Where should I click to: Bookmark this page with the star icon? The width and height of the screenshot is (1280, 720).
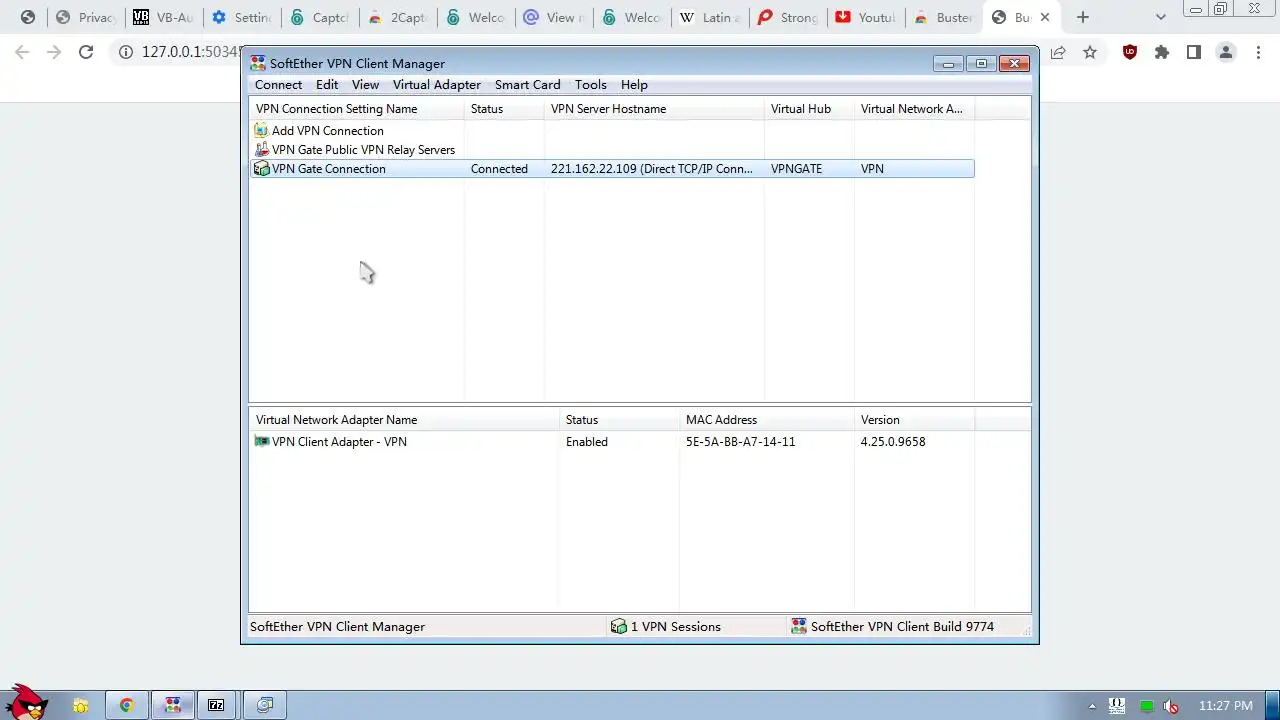pyautogui.click(x=1090, y=52)
